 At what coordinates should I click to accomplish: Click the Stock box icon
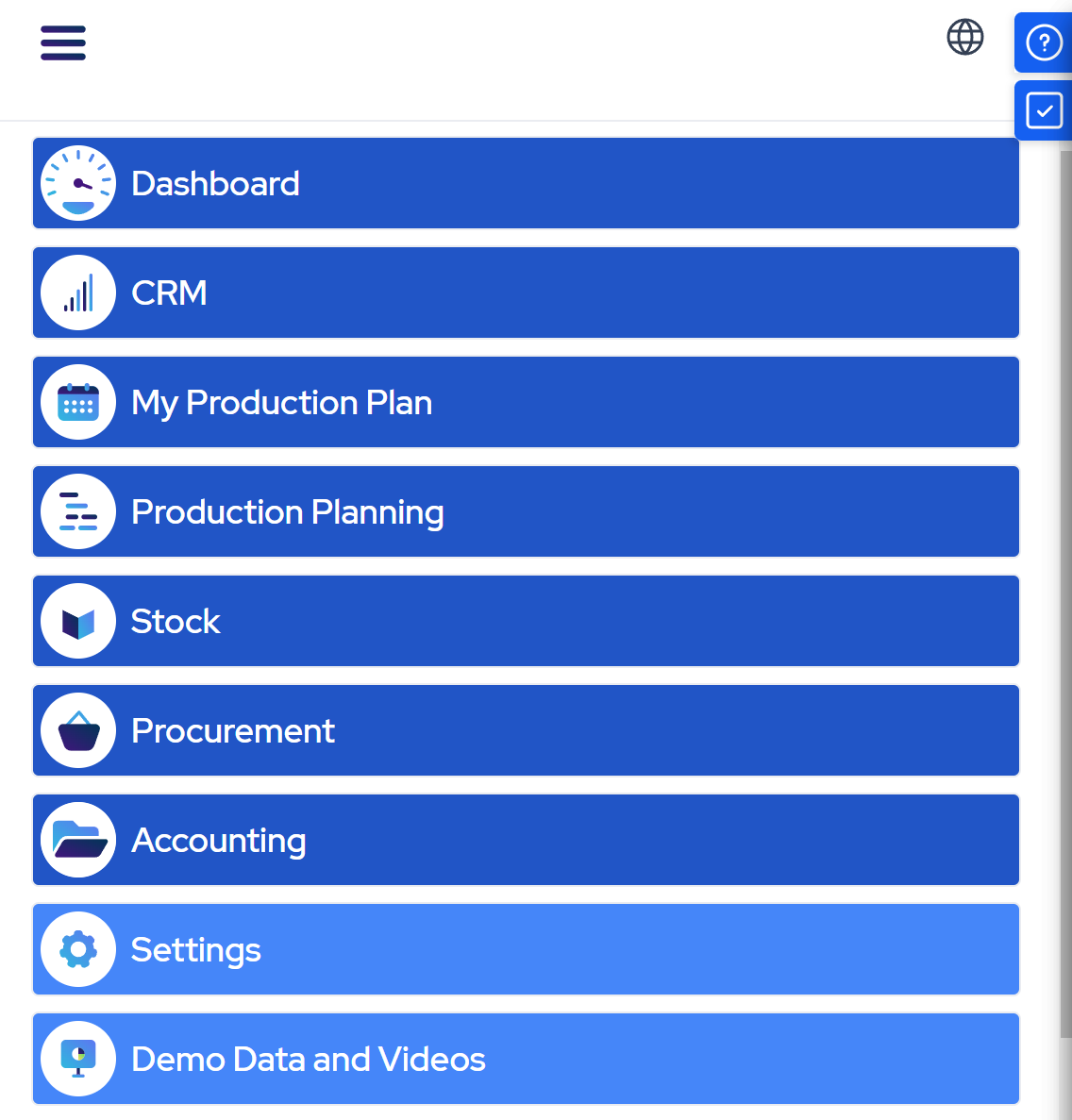[78, 621]
